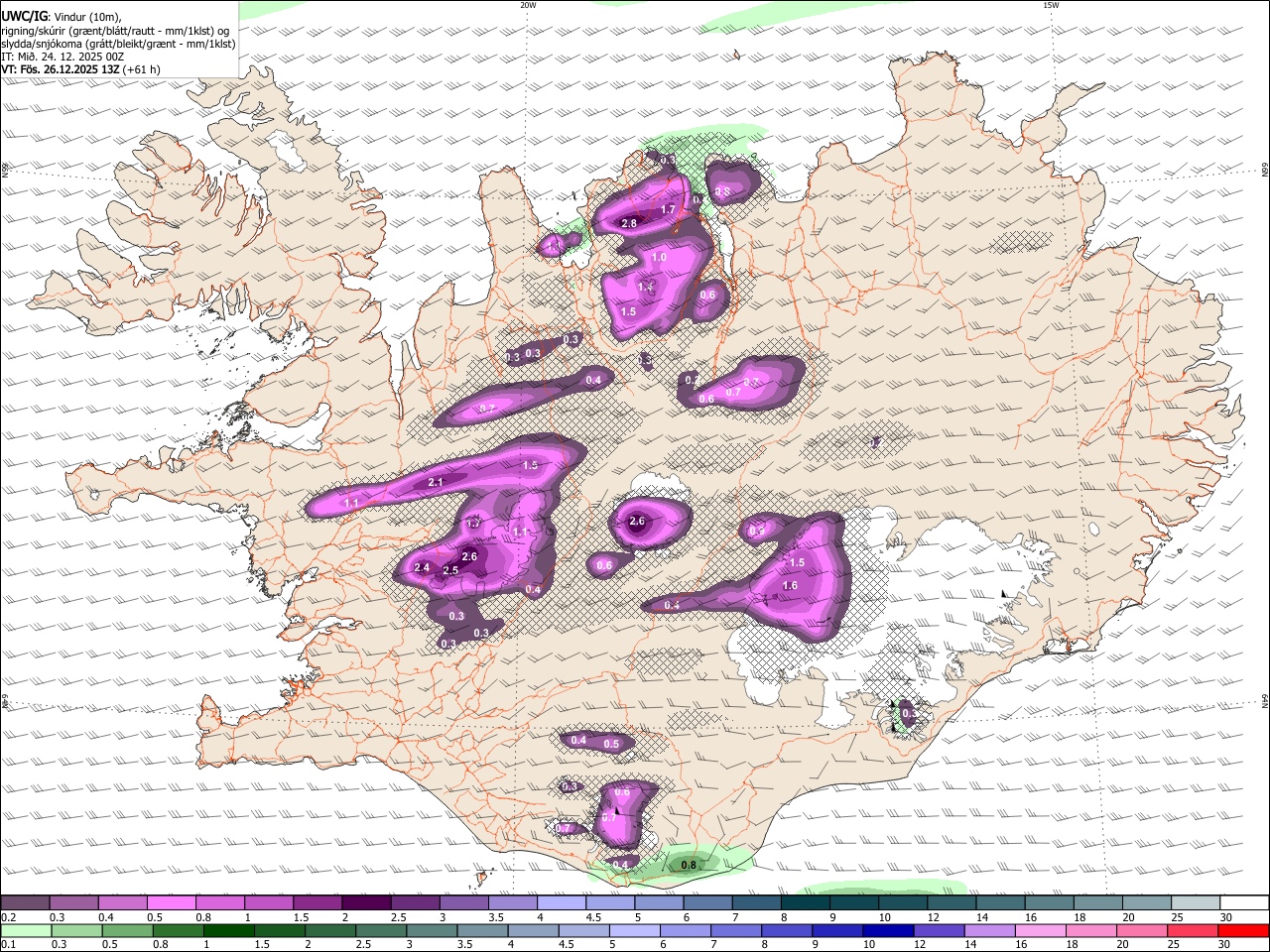Click the 0.8 value on the green rain patch
1270x952 pixels.
(690, 865)
